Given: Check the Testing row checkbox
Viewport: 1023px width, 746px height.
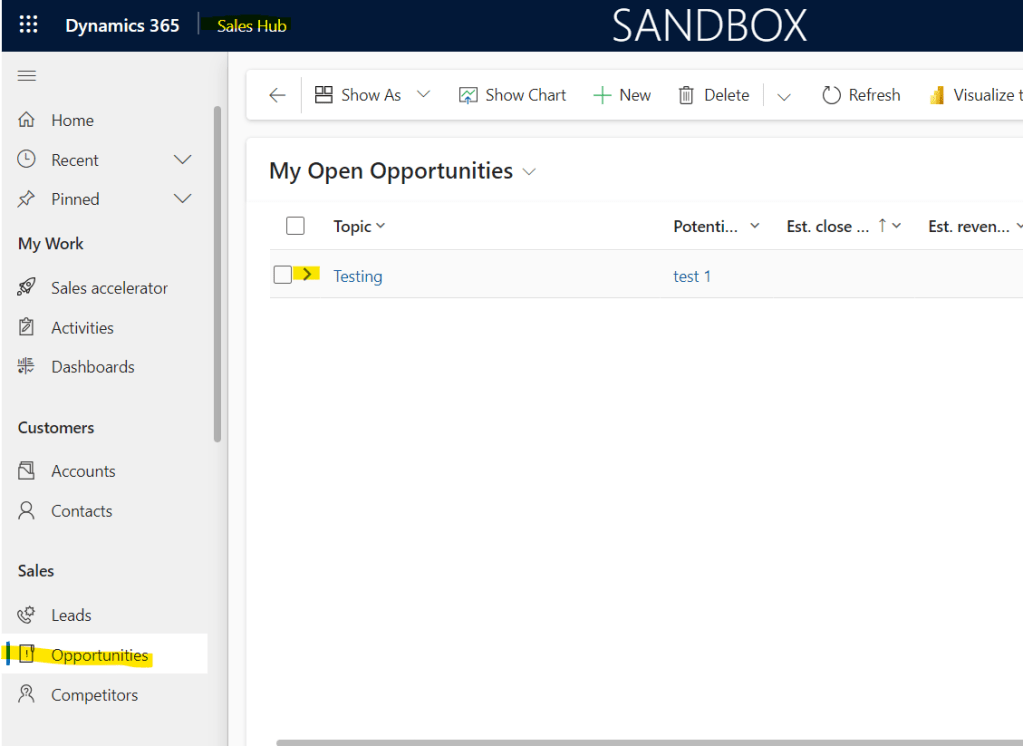Looking at the screenshot, I should 283,275.
